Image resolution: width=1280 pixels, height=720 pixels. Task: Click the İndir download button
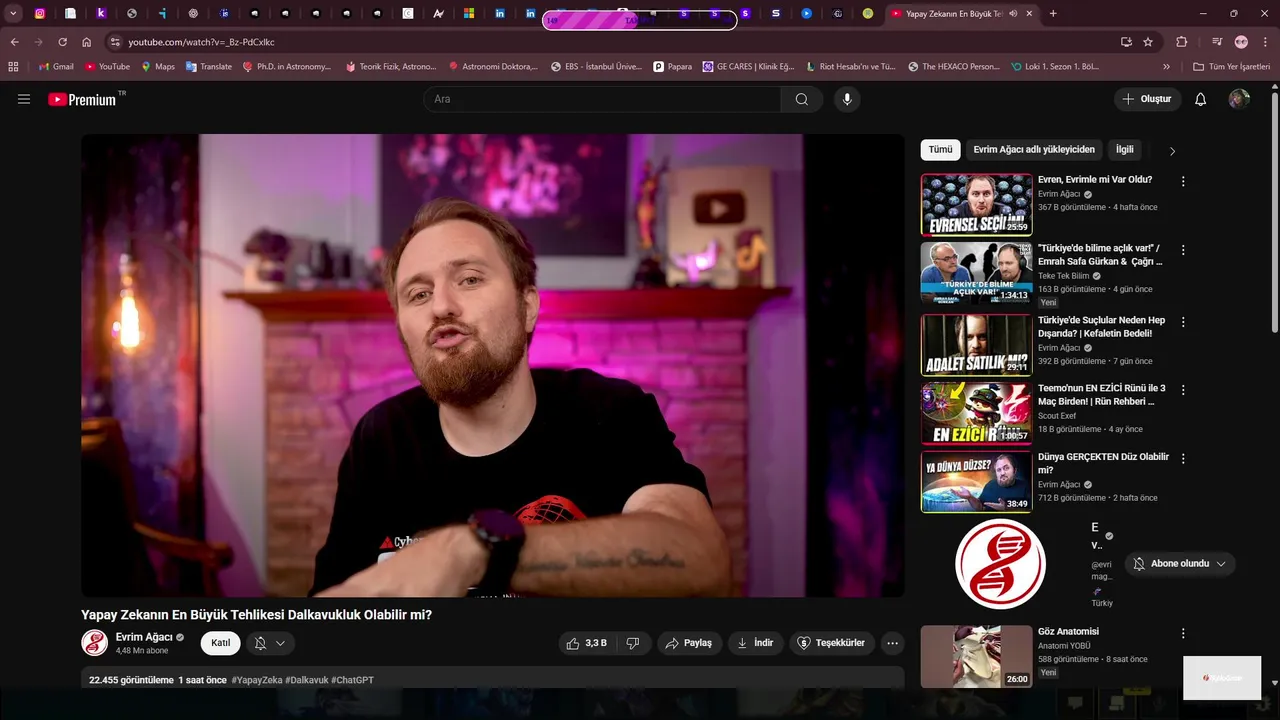[755, 643]
